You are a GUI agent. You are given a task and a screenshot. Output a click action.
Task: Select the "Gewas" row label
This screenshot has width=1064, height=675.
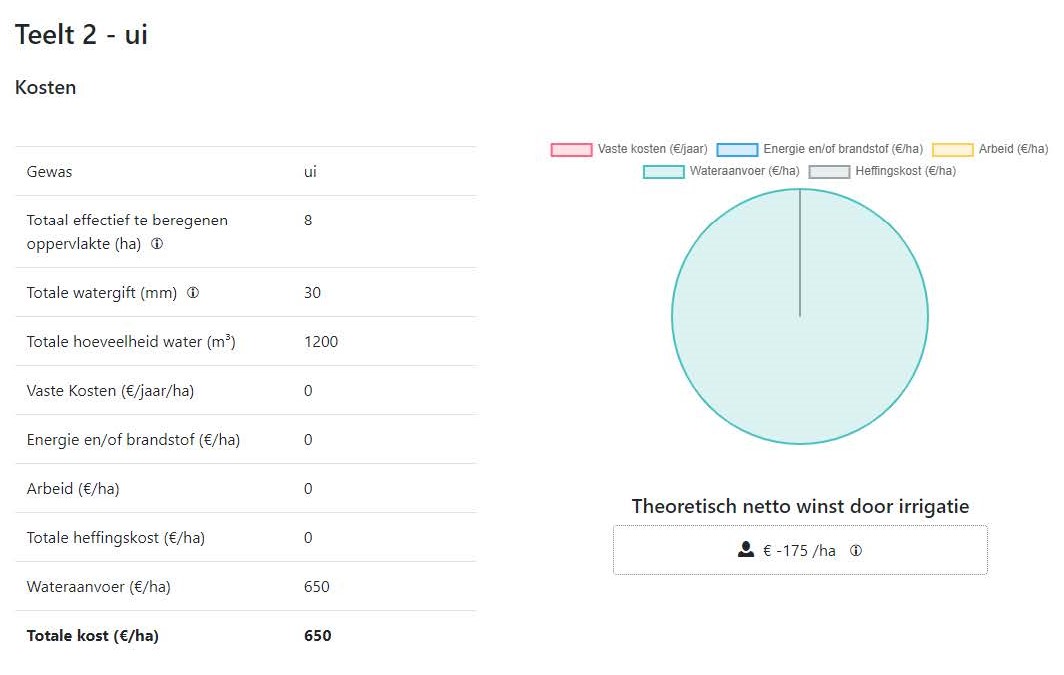(x=49, y=172)
